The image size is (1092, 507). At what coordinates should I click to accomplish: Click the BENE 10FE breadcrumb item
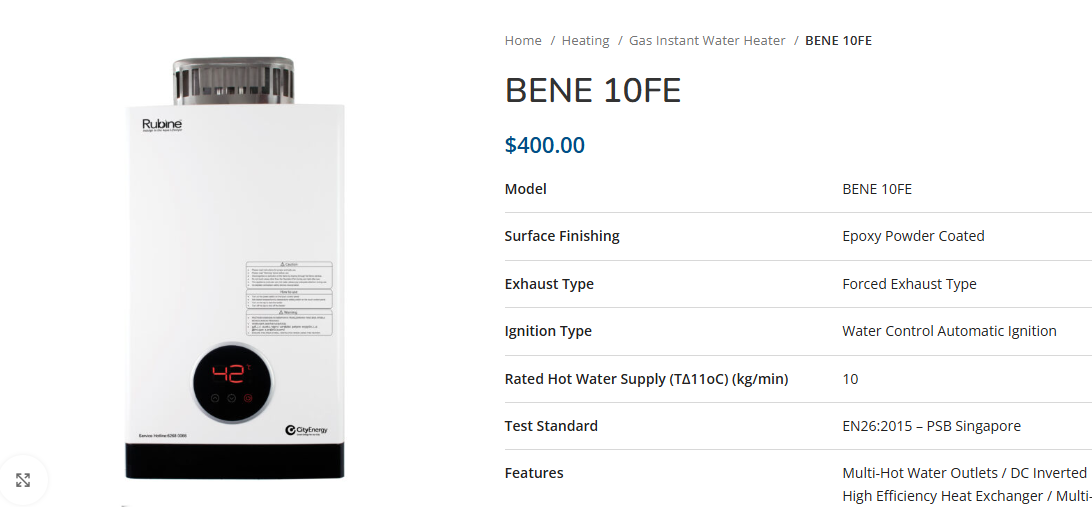[x=838, y=41]
